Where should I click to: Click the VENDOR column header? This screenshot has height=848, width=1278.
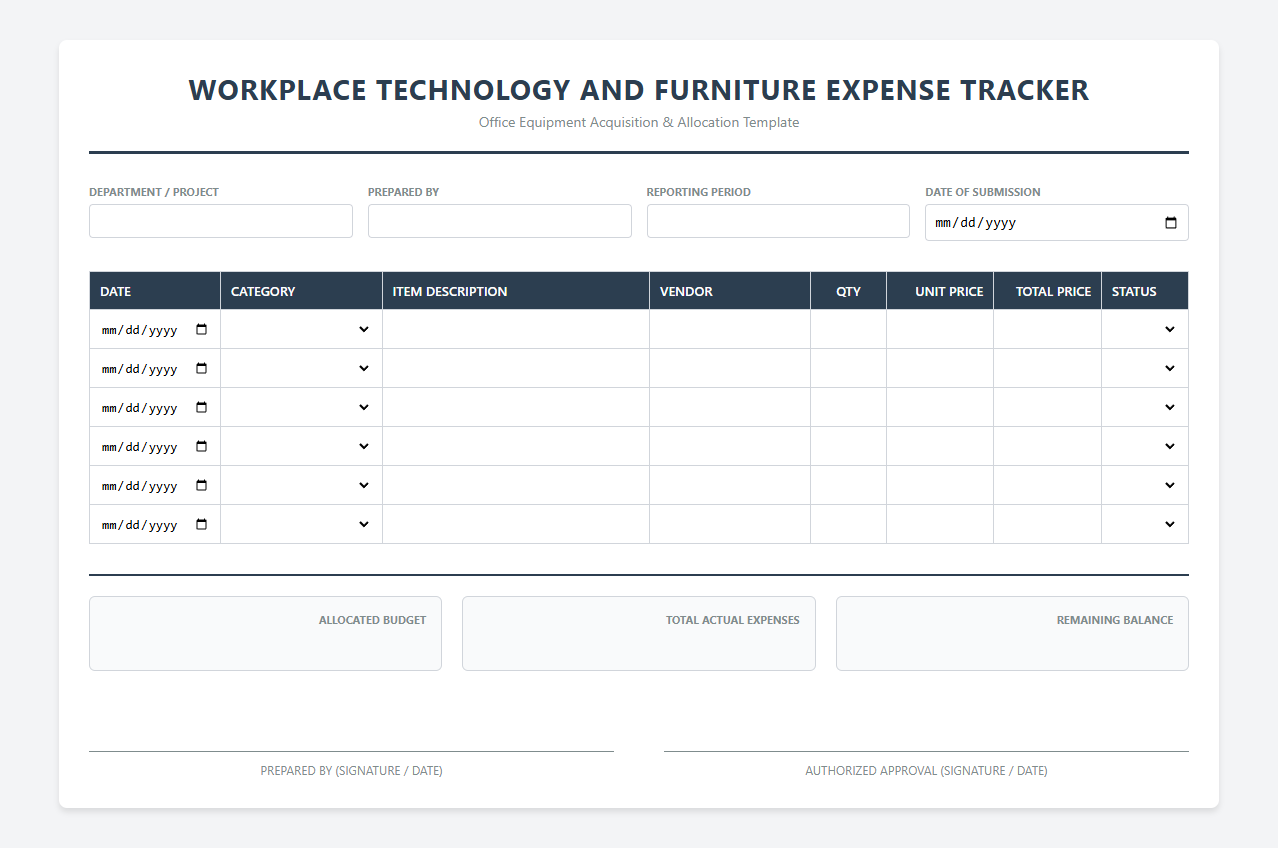(x=730, y=291)
